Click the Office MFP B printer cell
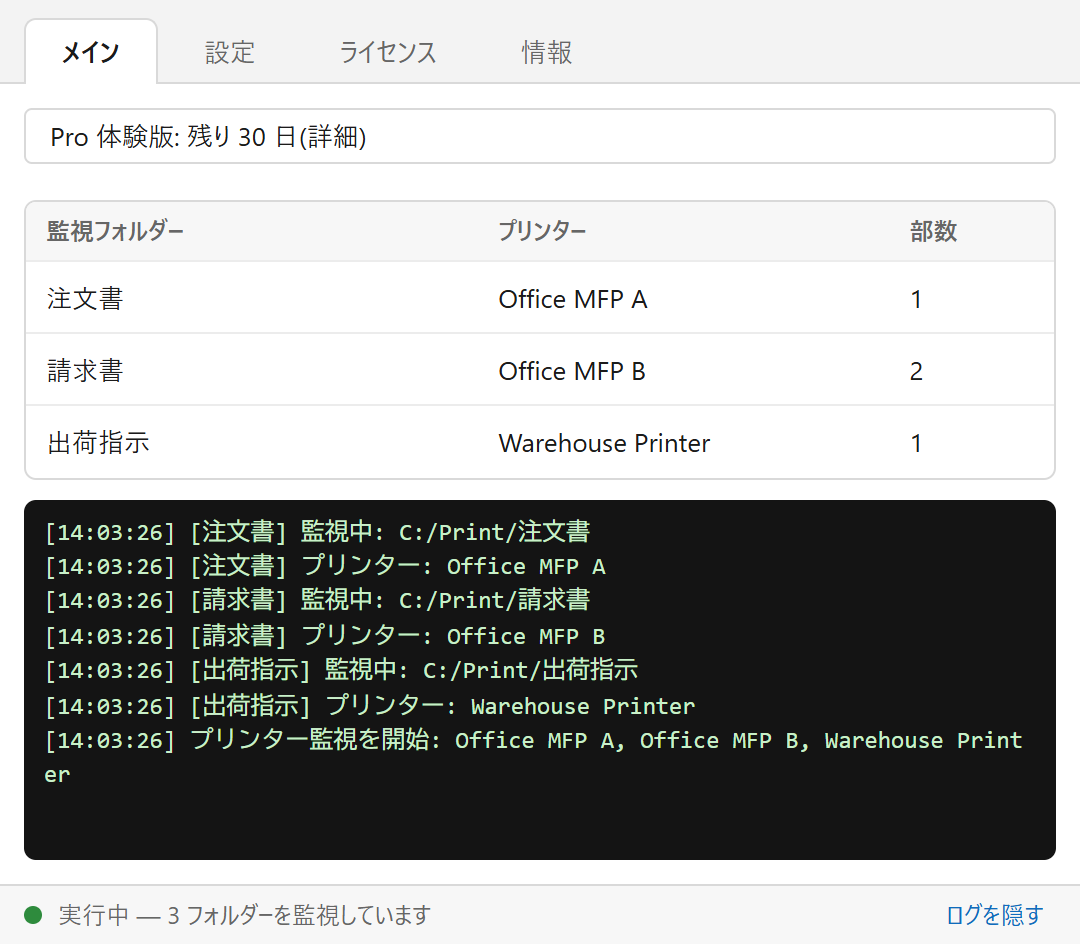The height and width of the screenshot is (944, 1080). coord(572,371)
